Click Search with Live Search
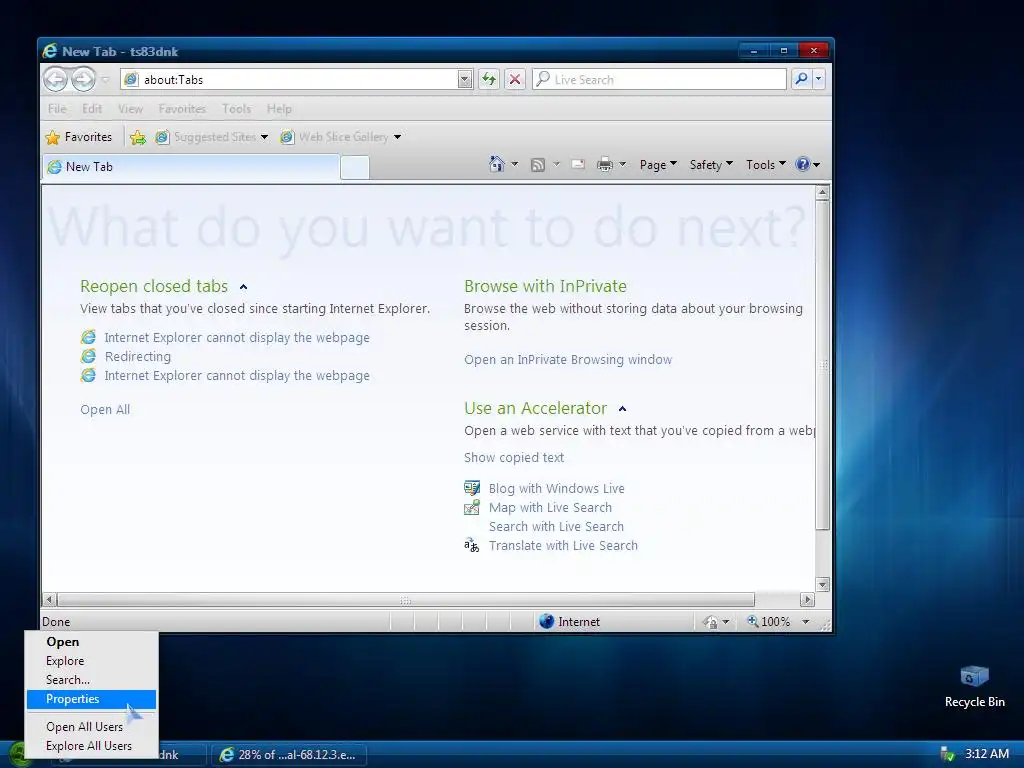 pyautogui.click(x=556, y=526)
